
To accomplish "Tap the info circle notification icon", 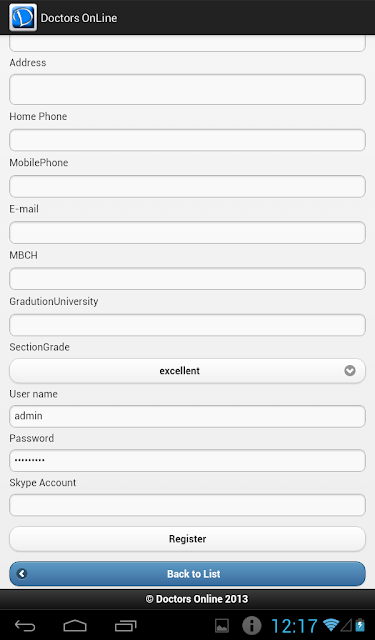I will pyautogui.click(x=252, y=625).
